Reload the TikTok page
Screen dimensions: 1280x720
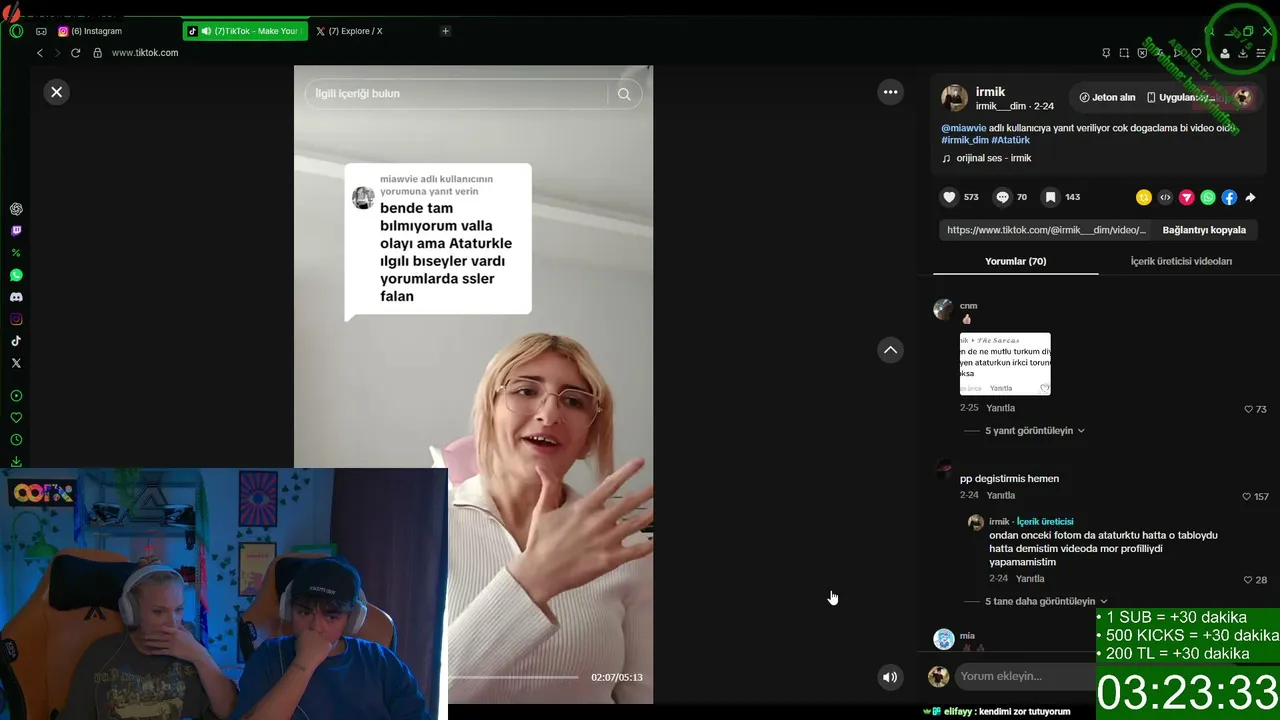point(78,53)
